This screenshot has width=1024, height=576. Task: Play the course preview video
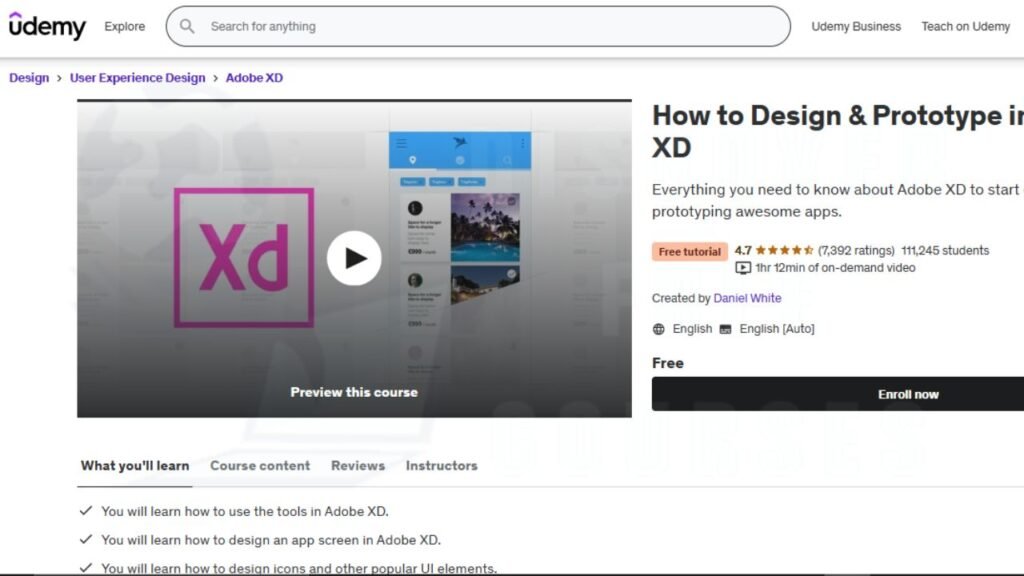point(354,258)
